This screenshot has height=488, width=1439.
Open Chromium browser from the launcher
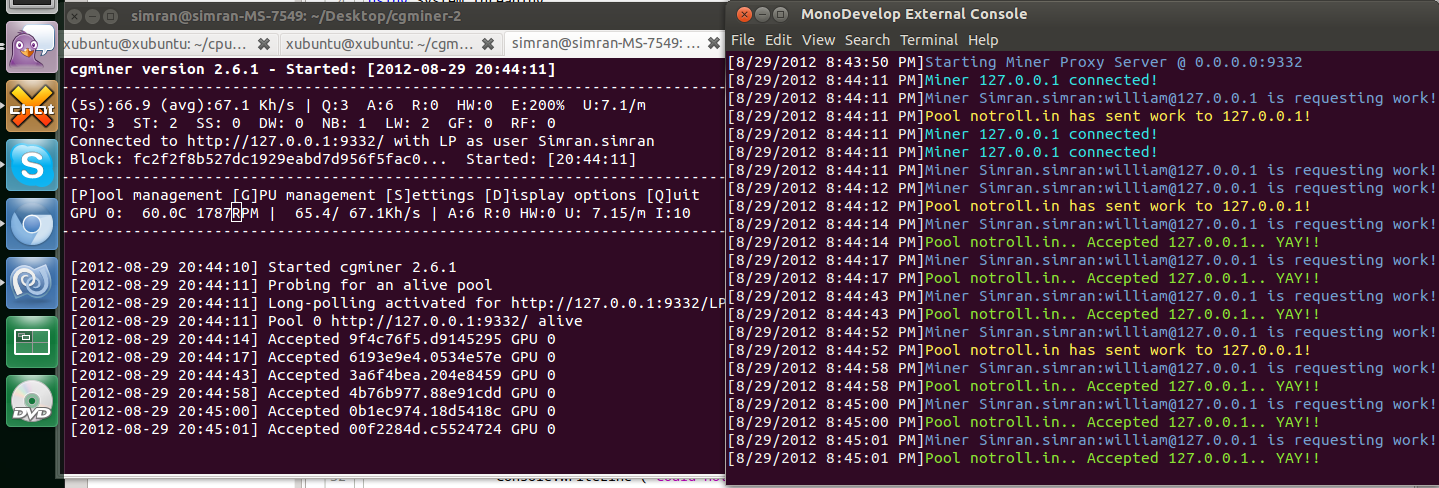[32, 225]
